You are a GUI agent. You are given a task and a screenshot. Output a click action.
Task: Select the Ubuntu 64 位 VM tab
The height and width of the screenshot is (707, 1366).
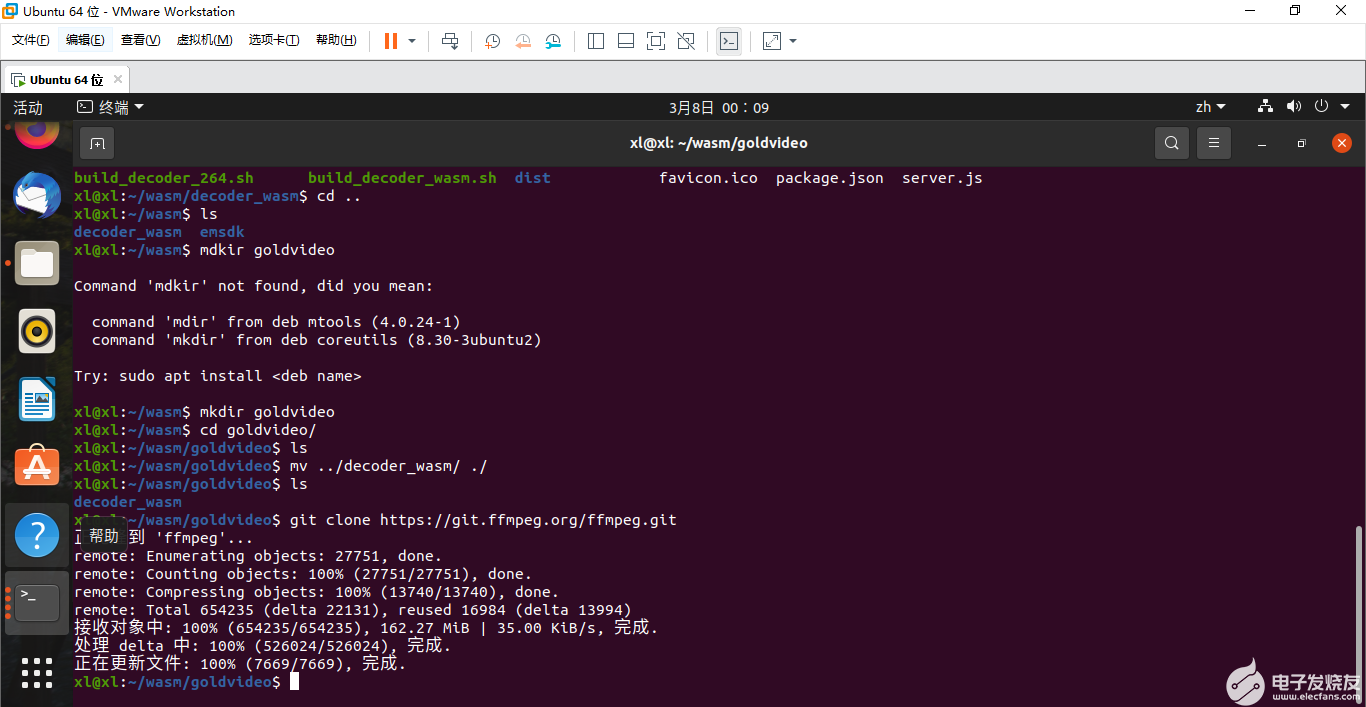tap(66, 79)
